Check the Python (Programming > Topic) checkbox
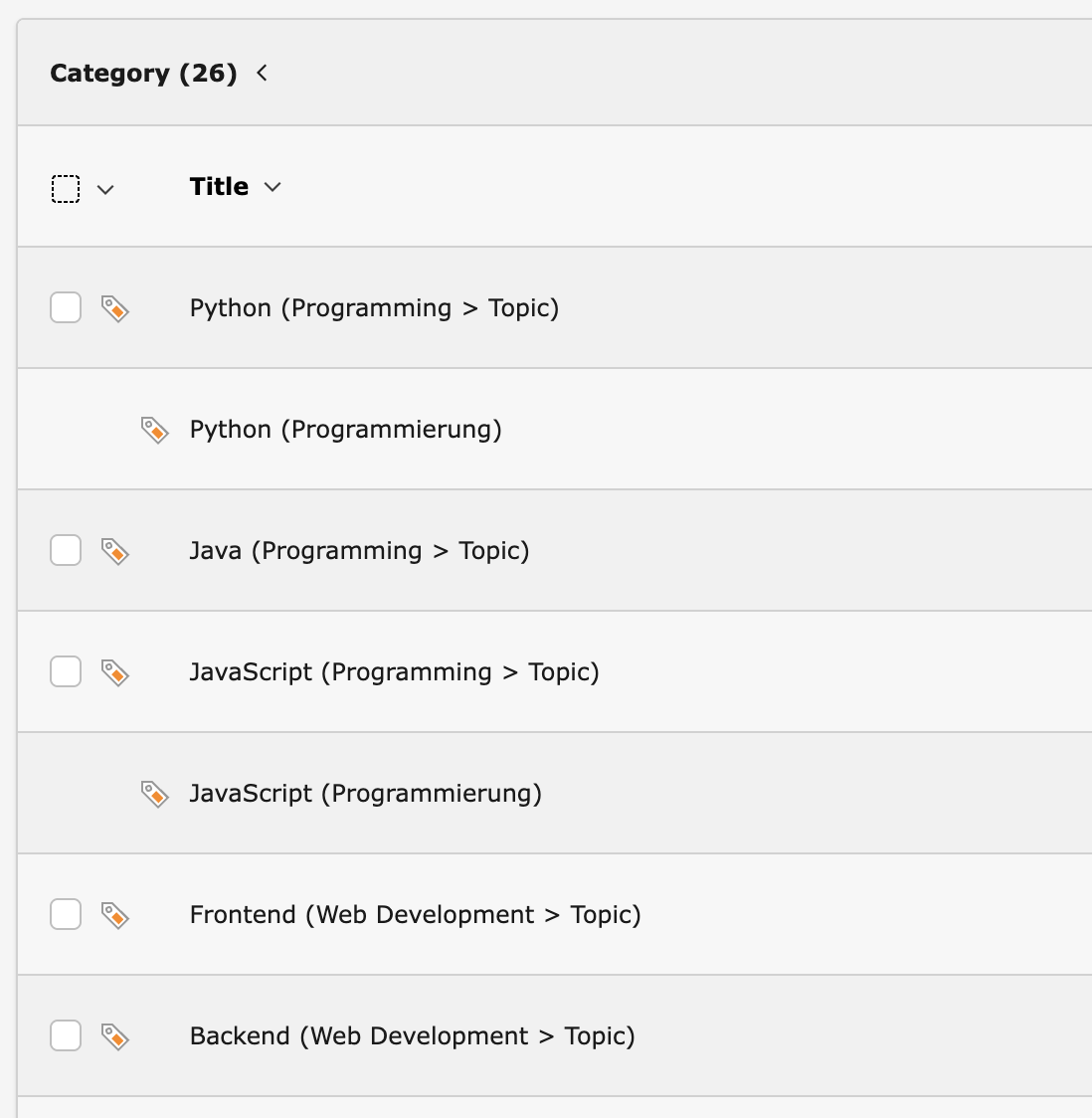This screenshot has height=1118, width=1092. (x=66, y=307)
